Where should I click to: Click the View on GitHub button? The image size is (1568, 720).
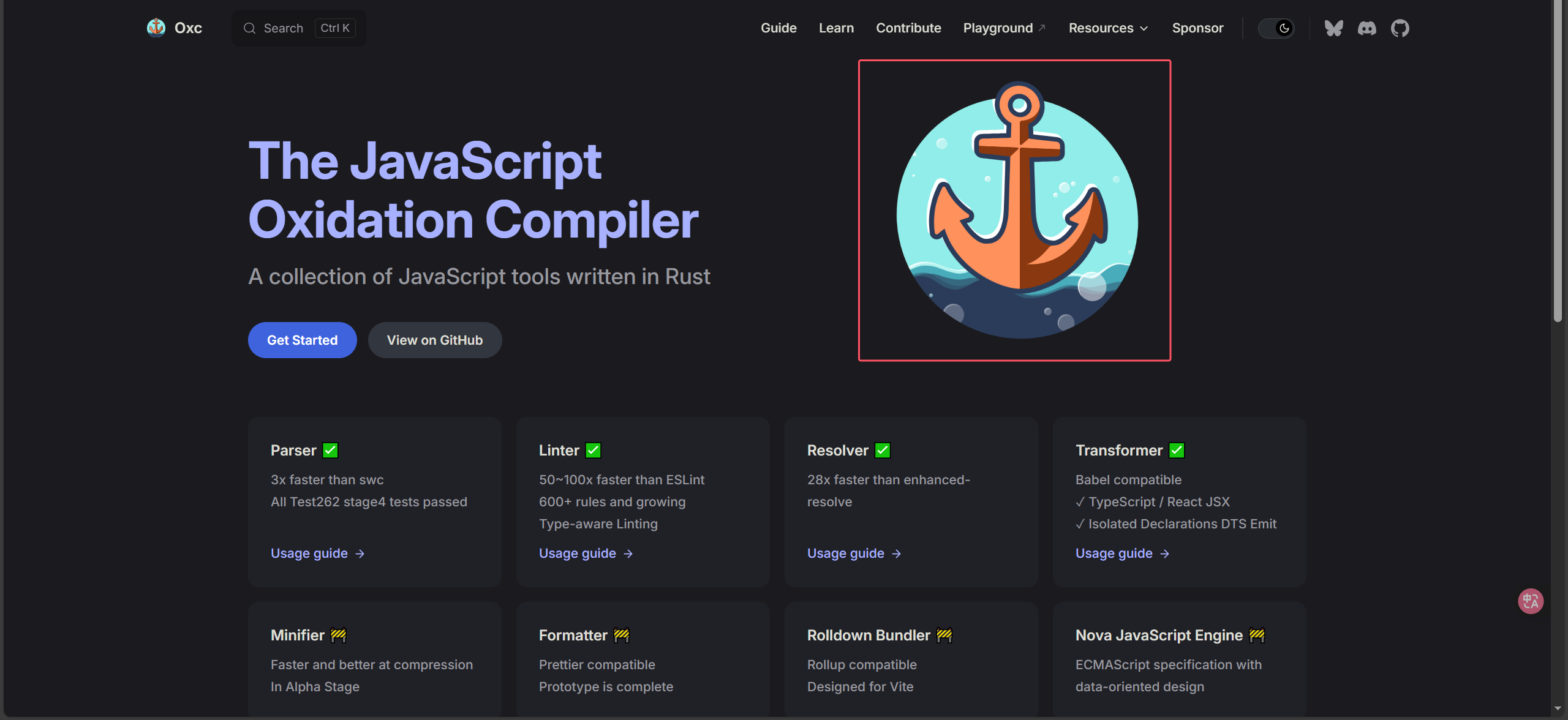435,340
